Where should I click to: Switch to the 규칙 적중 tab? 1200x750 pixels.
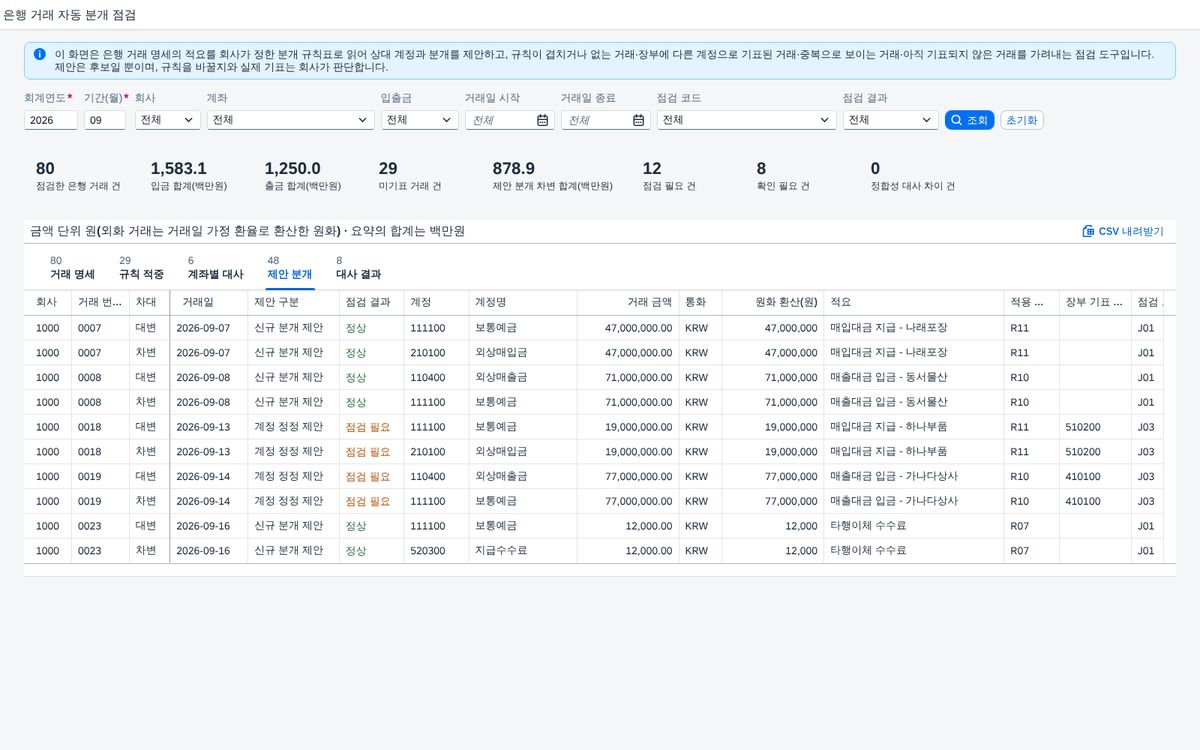coord(141,267)
